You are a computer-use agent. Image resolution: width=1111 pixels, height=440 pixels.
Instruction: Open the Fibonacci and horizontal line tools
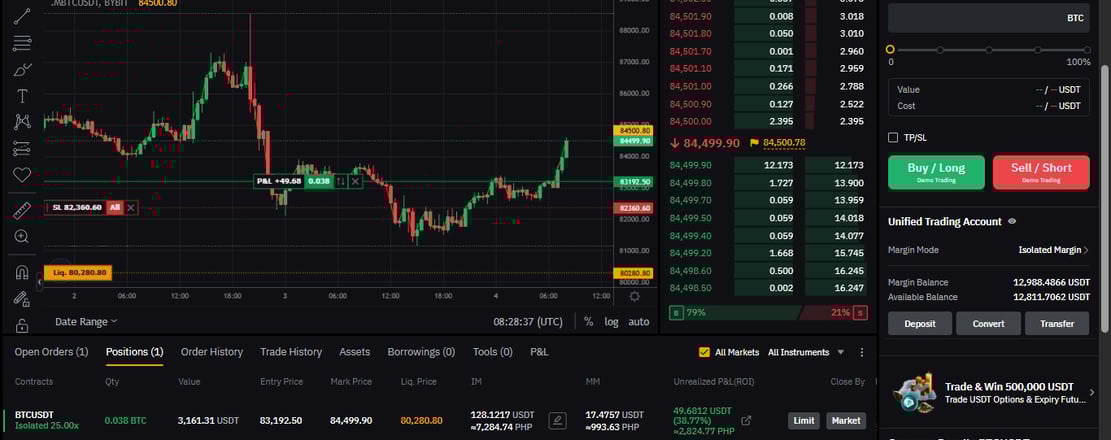pos(22,43)
